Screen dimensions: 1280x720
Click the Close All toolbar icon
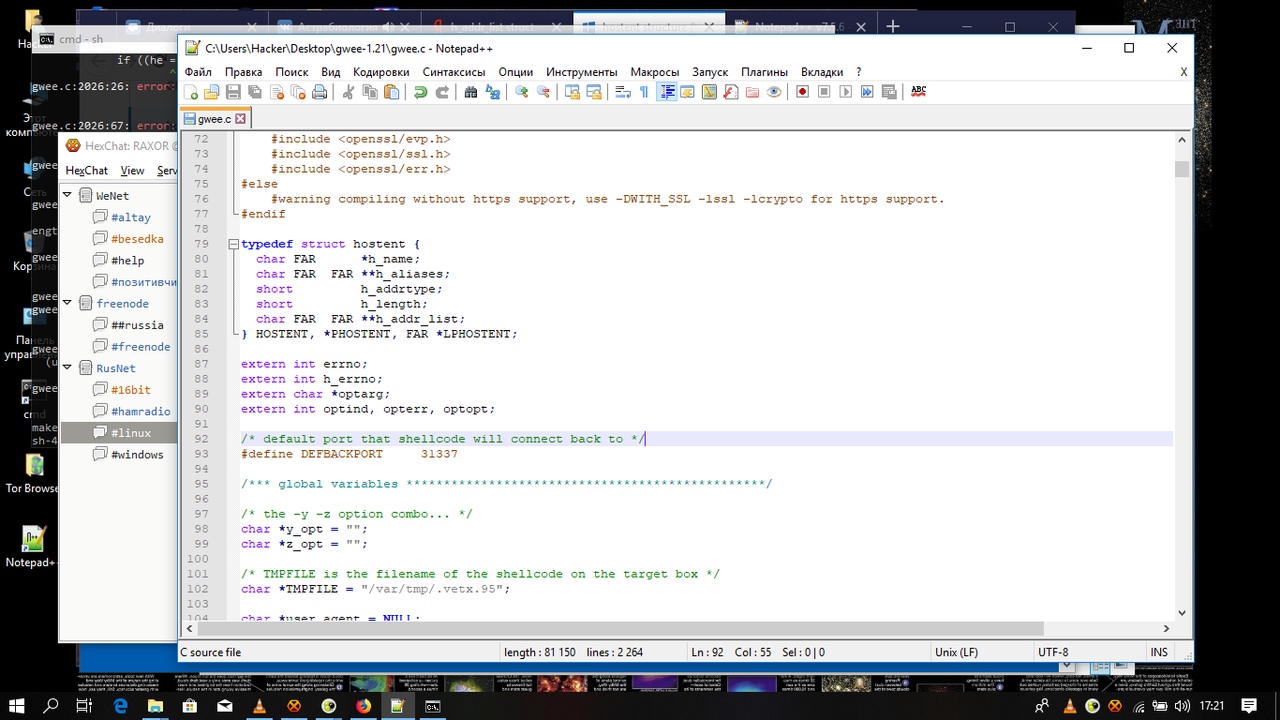298,92
